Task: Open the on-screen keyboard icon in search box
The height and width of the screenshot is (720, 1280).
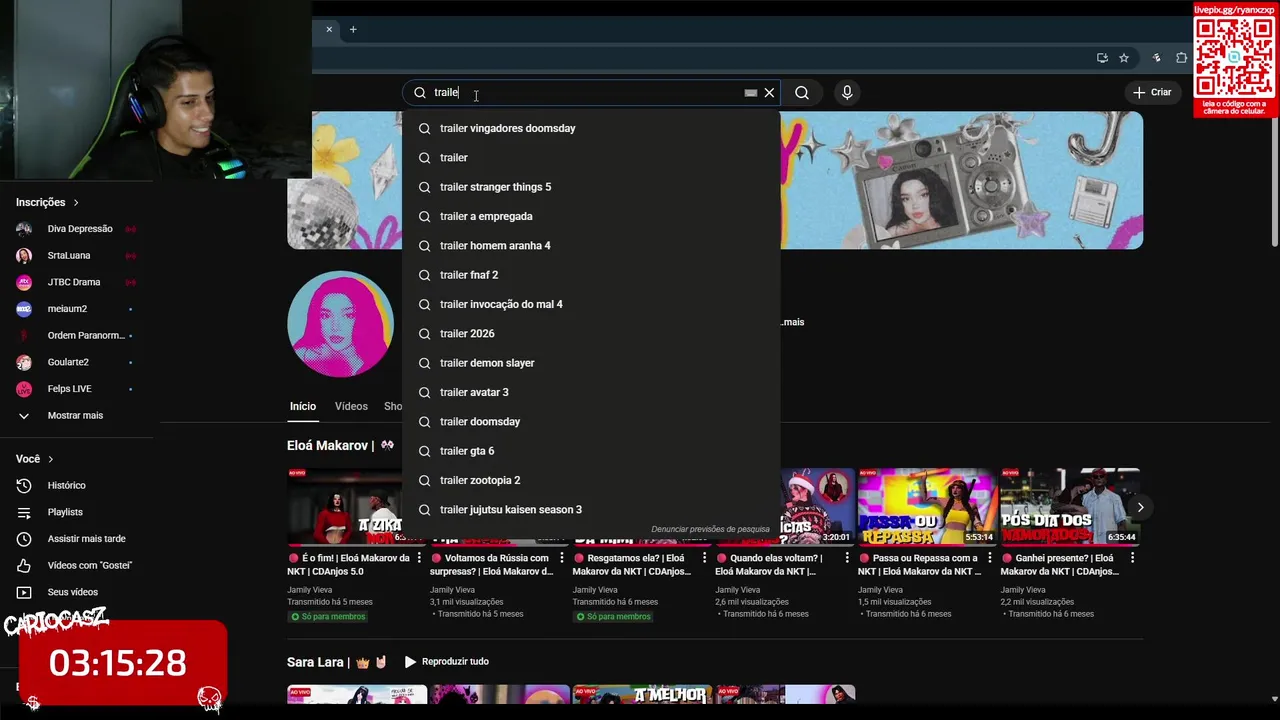Action: point(750,92)
